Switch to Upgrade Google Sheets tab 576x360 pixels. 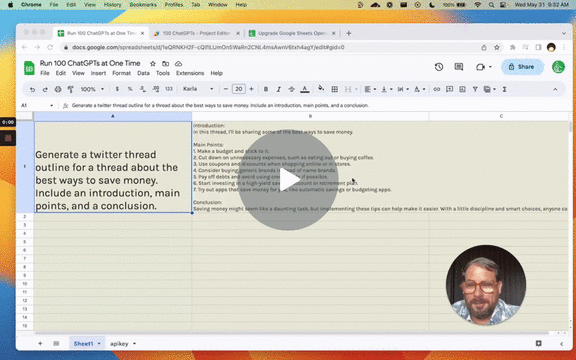tap(292, 33)
